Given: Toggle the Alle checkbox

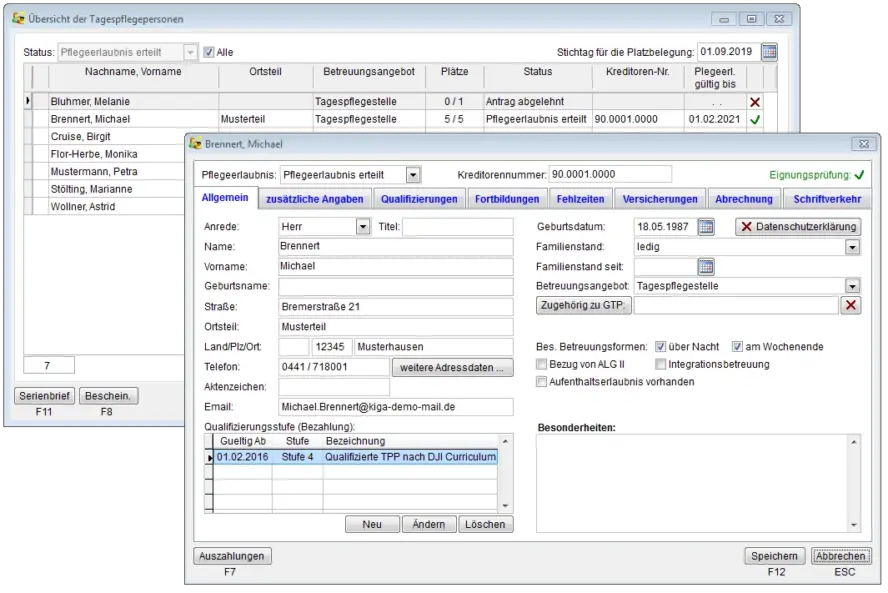Looking at the screenshot, I should [x=209, y=52].
